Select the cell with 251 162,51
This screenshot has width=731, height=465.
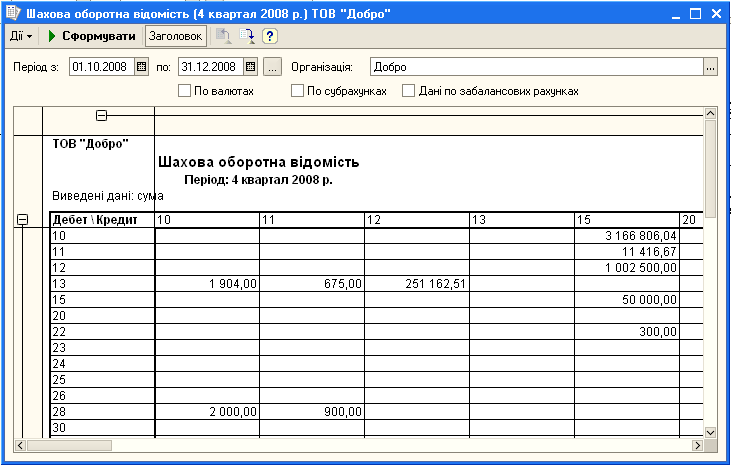click(417, 284)
